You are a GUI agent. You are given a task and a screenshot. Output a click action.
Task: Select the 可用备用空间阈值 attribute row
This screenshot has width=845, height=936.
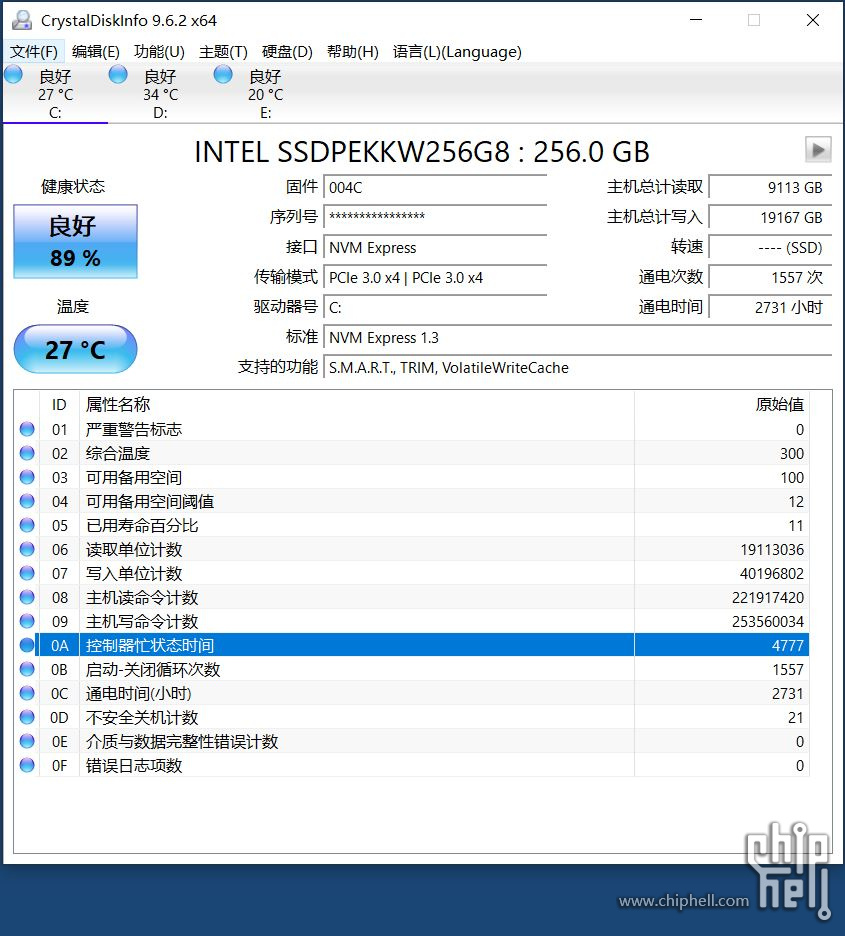pyautogui.click(x=412, y=501)
